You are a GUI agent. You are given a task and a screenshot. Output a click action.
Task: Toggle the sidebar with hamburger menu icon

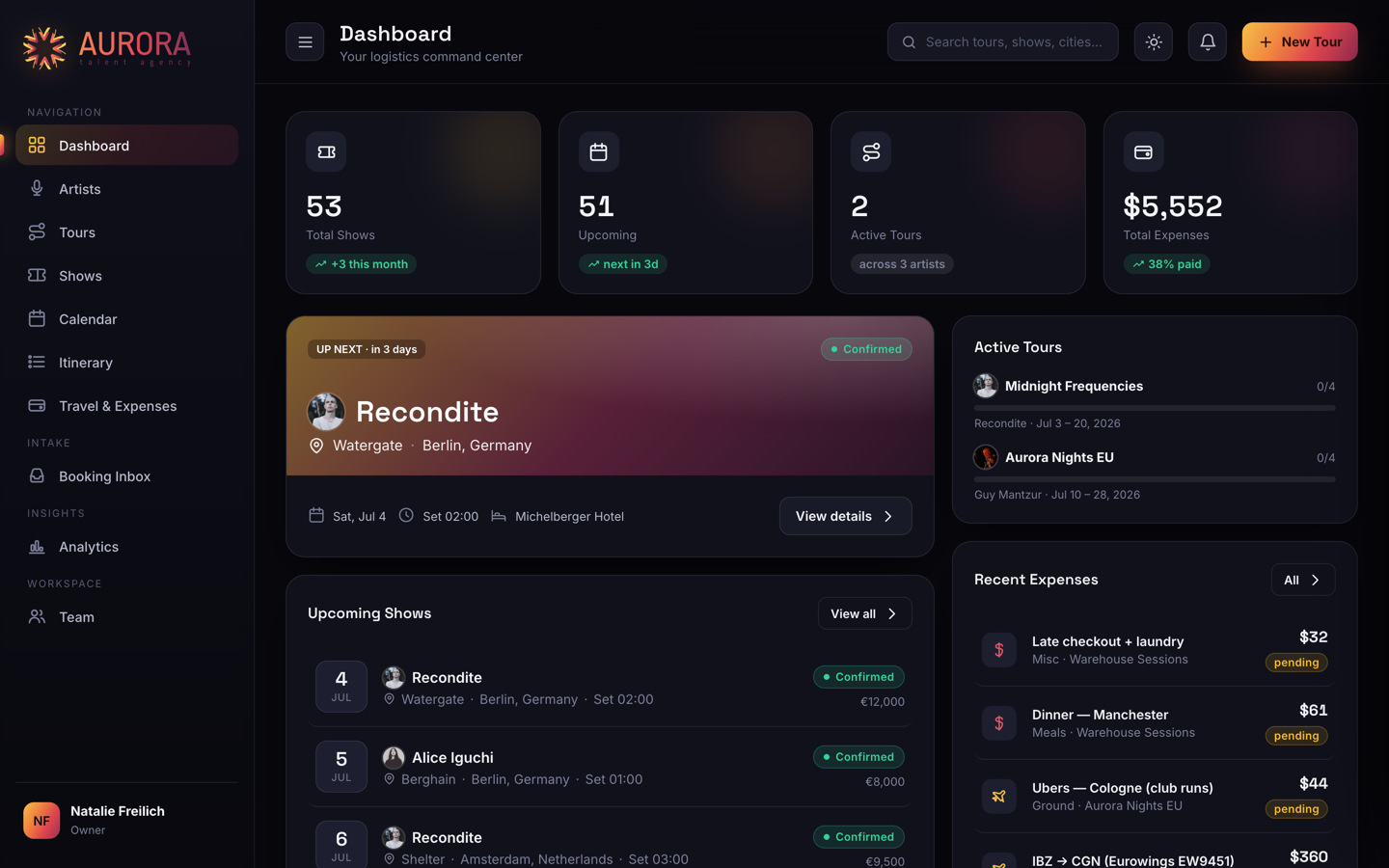[305, 42]
